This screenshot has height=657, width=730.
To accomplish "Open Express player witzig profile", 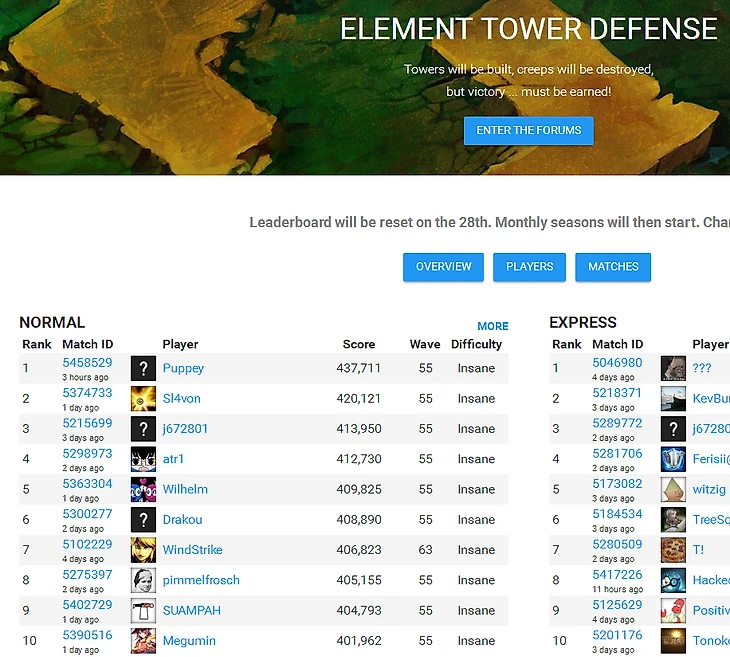I will [x=709, y=489].
